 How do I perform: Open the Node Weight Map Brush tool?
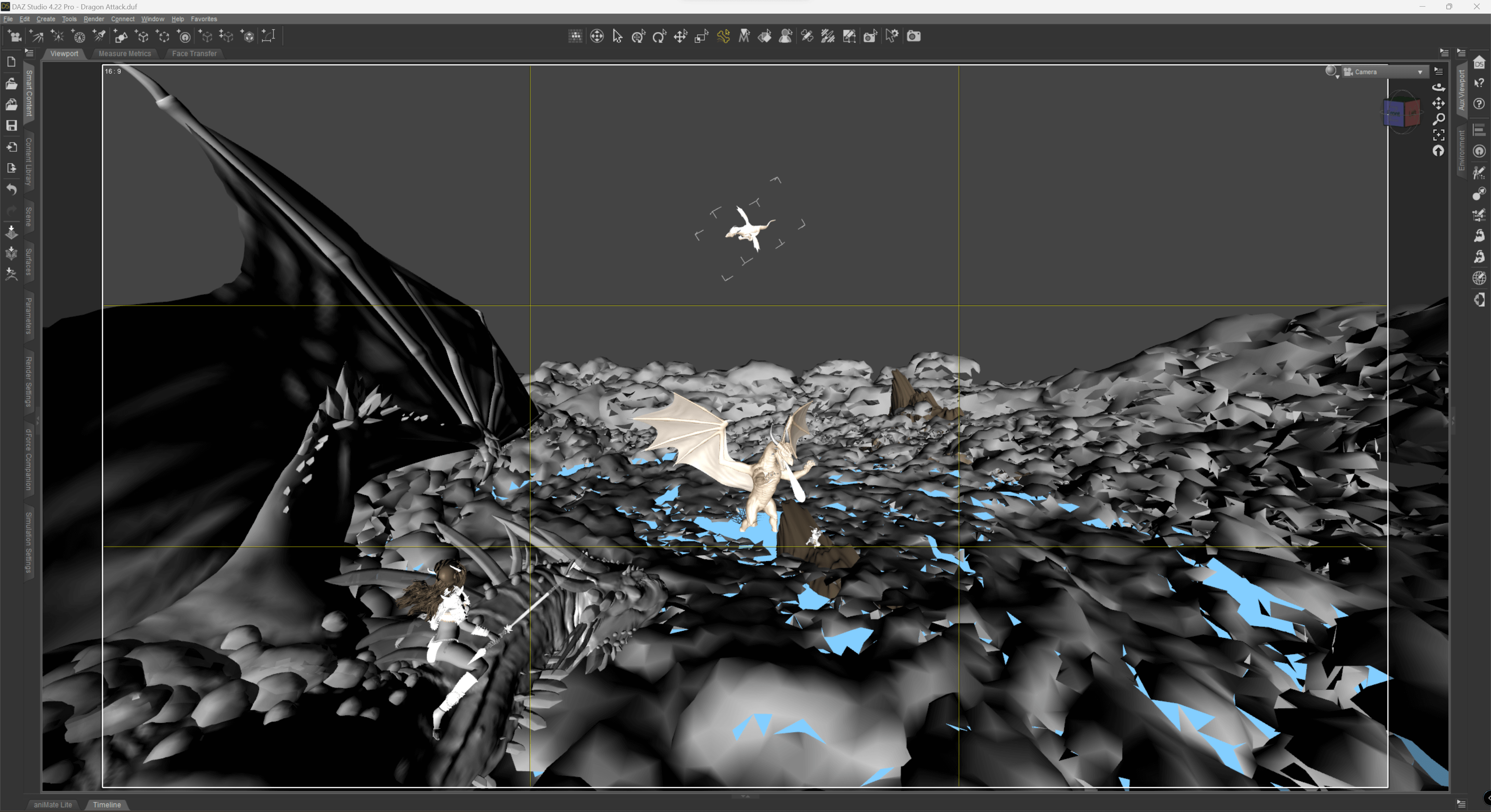[828, 36]
